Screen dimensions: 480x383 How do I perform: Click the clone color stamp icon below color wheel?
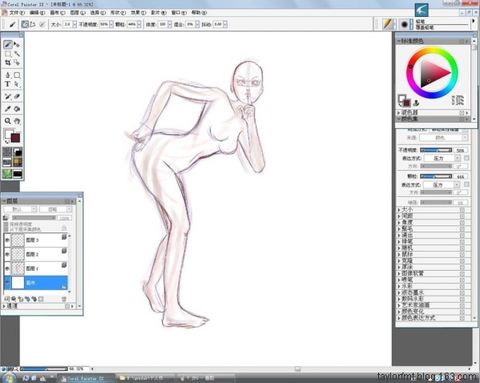point(416,103)
